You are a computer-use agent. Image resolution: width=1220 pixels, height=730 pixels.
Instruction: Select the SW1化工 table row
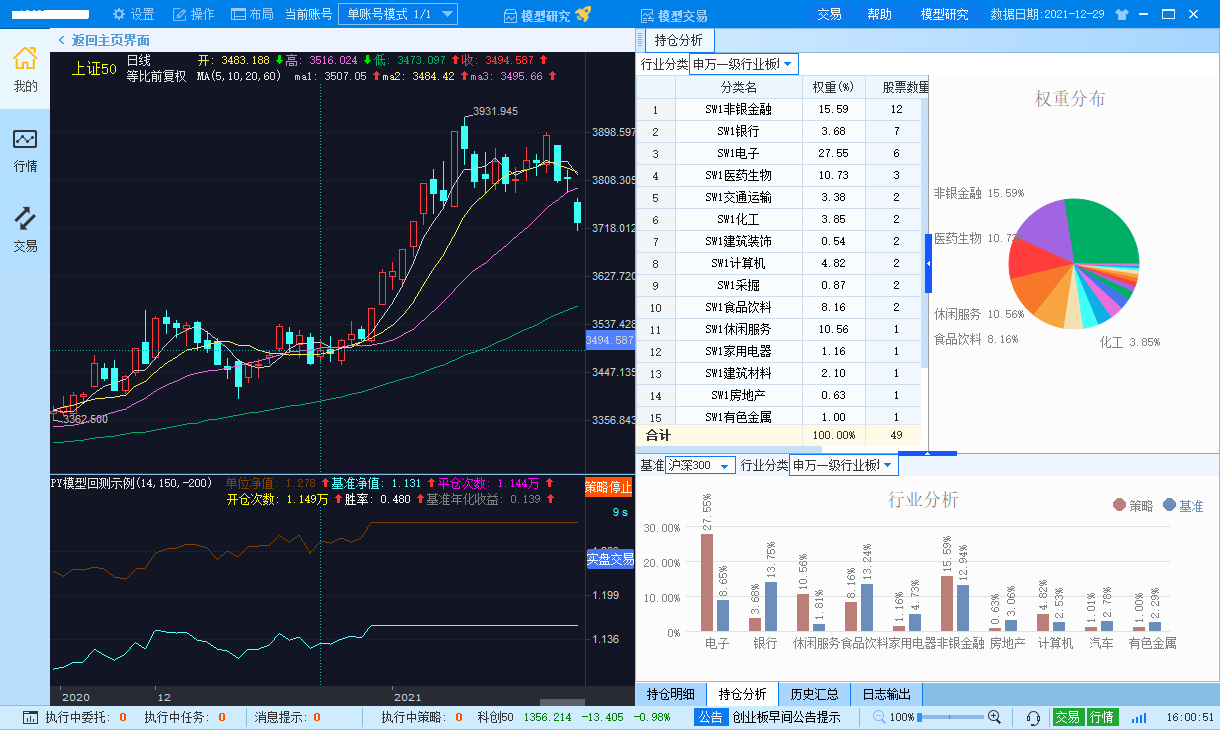click(780, 219)
